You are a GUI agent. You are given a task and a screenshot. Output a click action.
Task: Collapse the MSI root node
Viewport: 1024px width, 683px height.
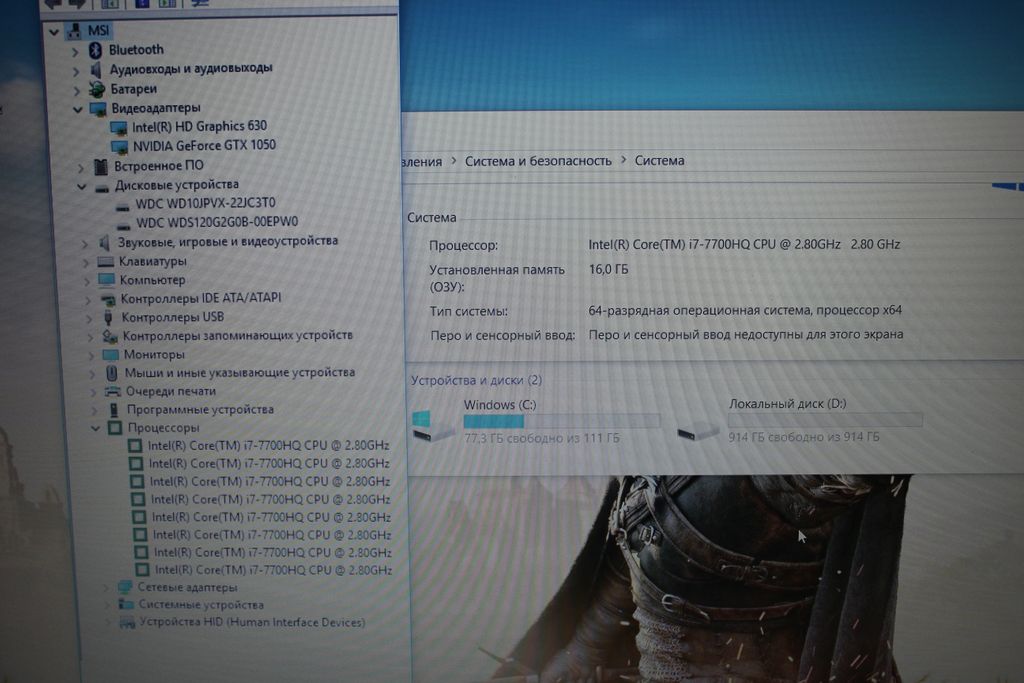tap(52, 31)
